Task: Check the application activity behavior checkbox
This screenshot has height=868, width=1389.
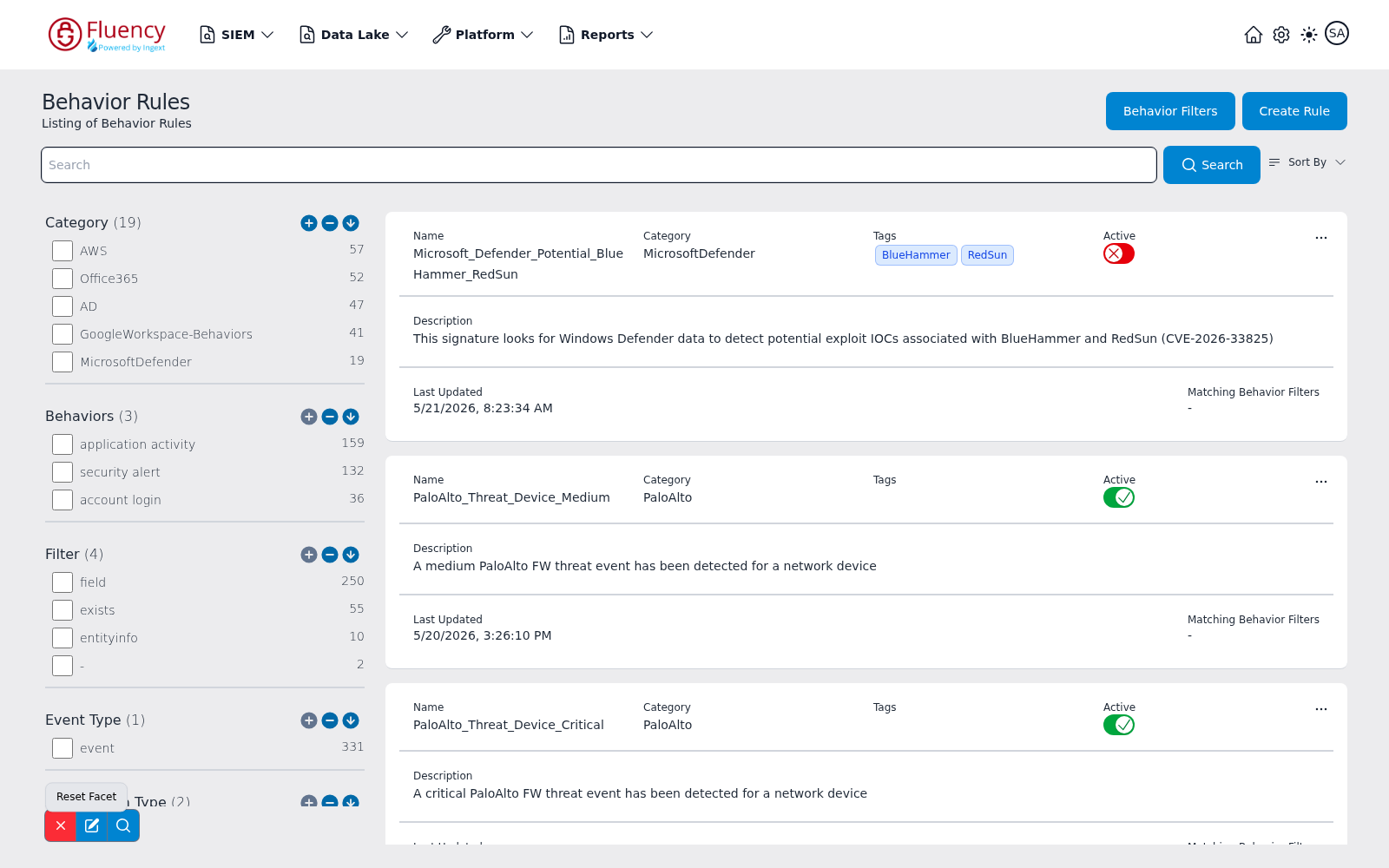Action: 63,444
